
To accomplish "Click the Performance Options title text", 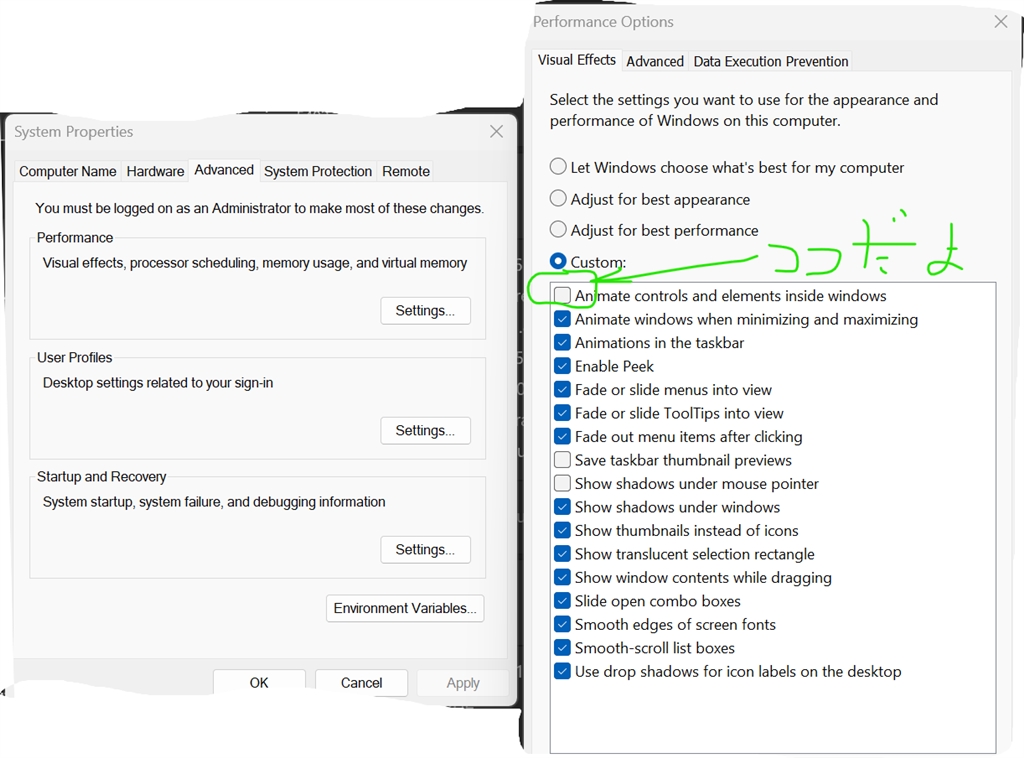I will click(x=603, y=22).
